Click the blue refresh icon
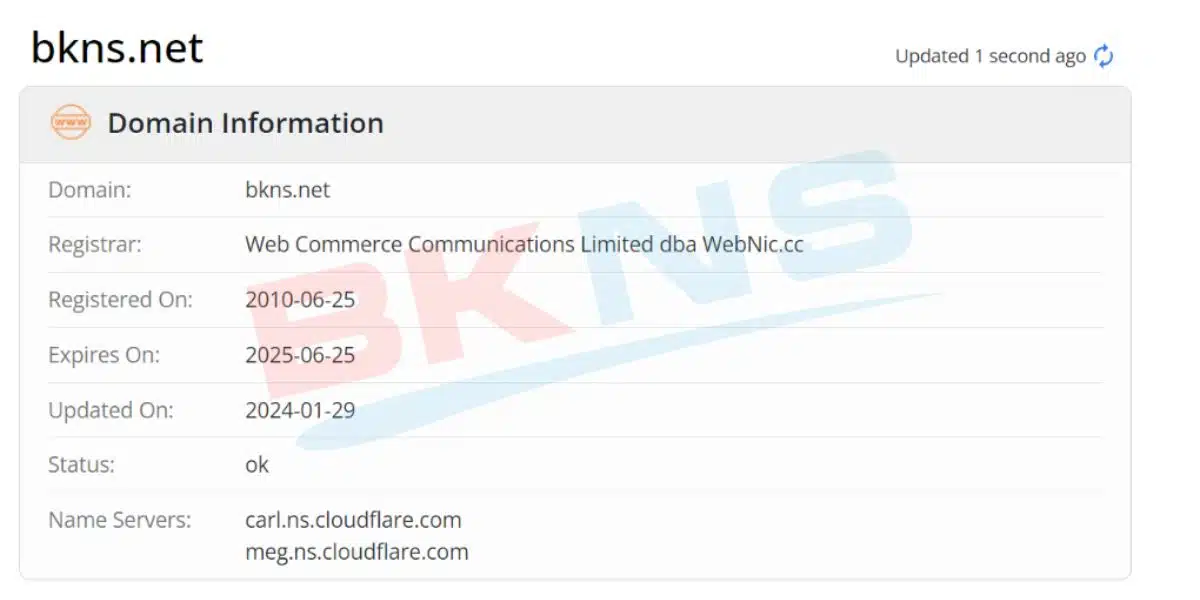 (x=1103, y=56)
